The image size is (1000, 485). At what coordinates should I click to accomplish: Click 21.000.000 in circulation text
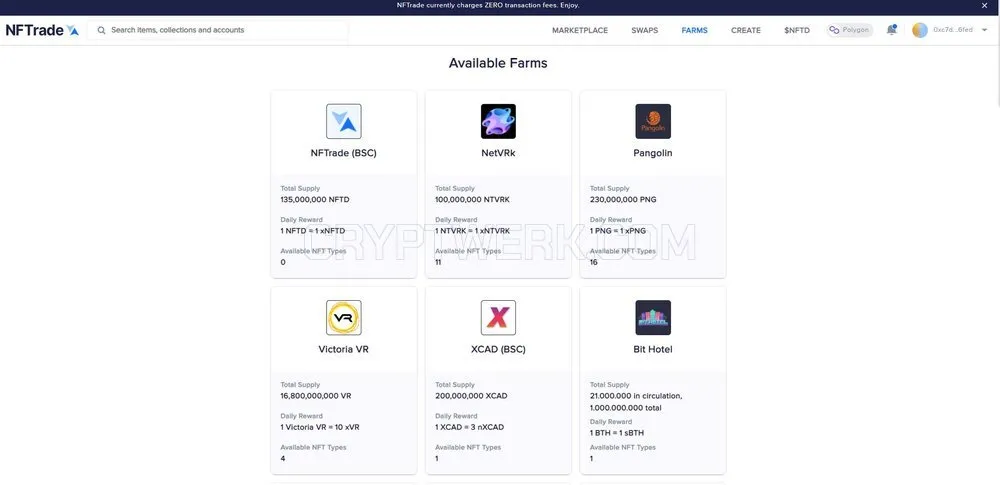point(636,396)
